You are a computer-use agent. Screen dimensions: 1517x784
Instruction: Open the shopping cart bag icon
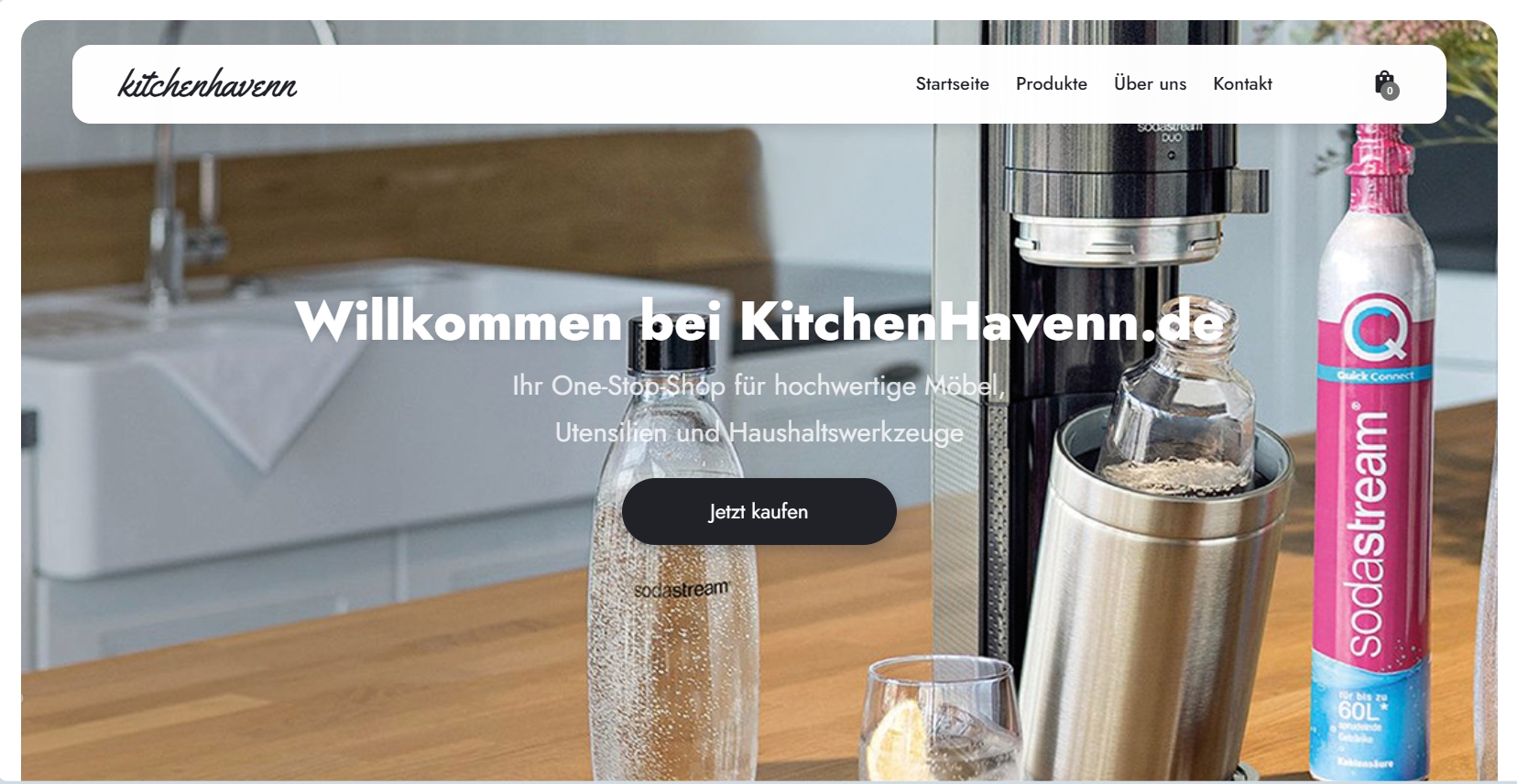pos(1384,83)
